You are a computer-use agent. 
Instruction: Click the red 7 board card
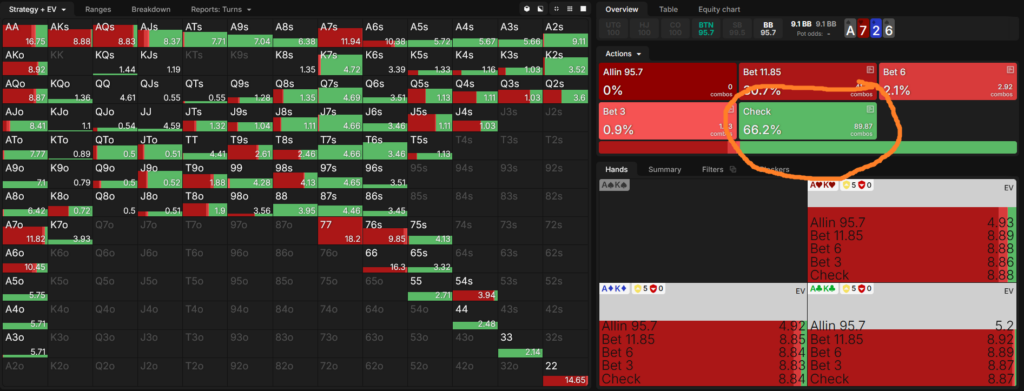(x=863, y=29)
